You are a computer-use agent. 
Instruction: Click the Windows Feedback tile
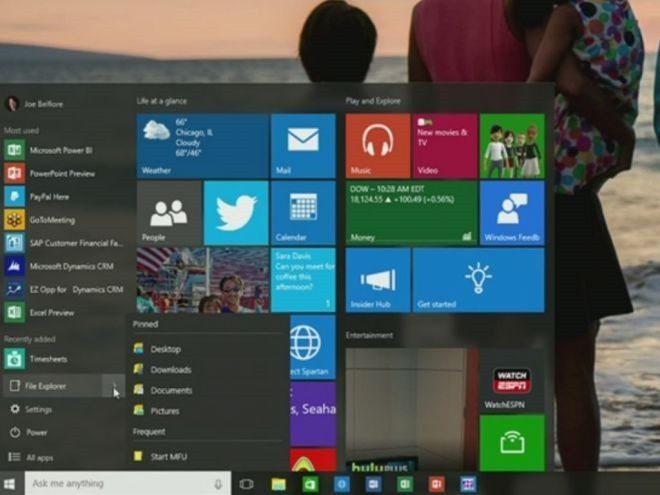click(x=512, y=213)
